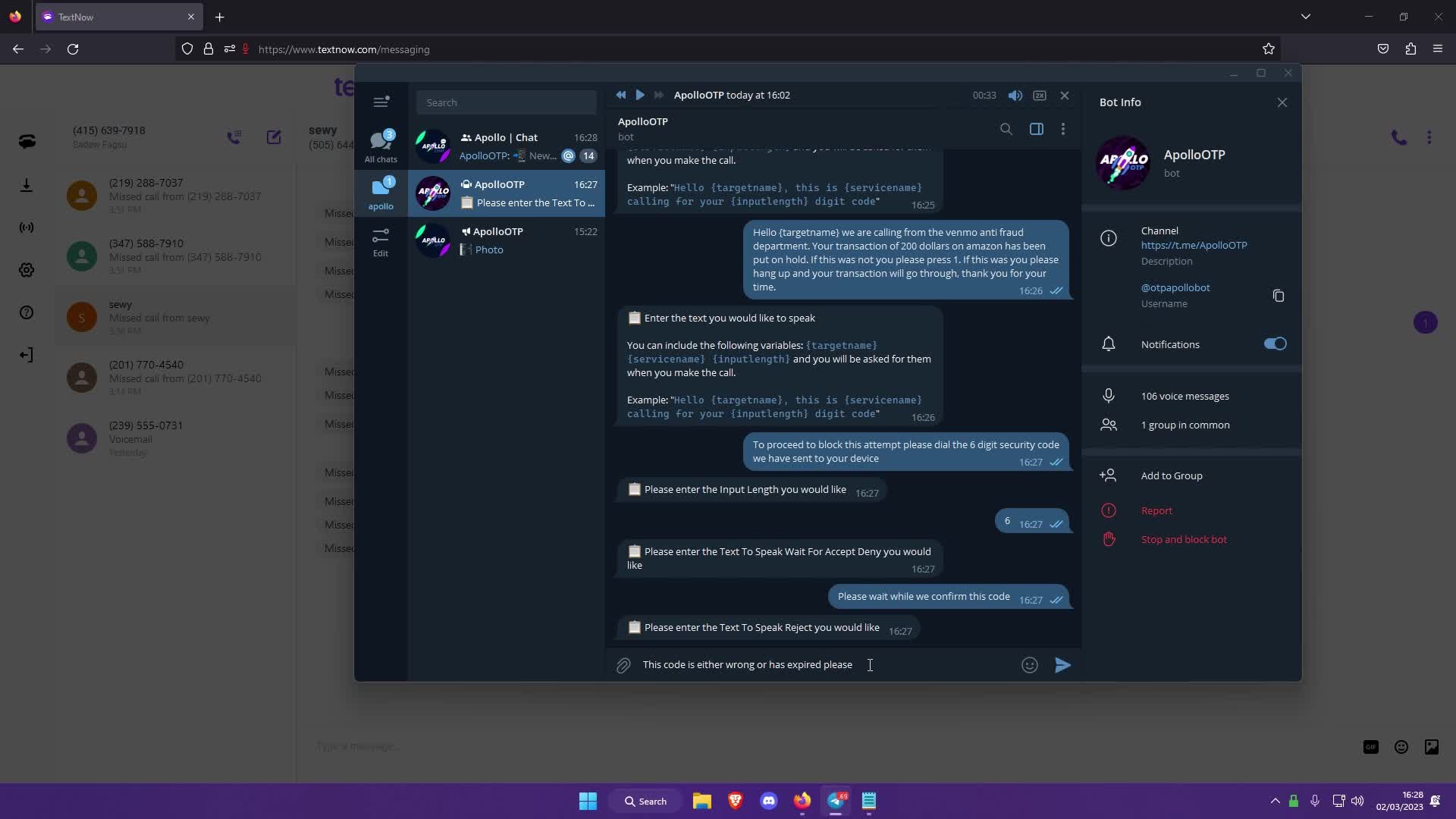
Task: Mute the playing voice message
Action: click(1015, 95)
